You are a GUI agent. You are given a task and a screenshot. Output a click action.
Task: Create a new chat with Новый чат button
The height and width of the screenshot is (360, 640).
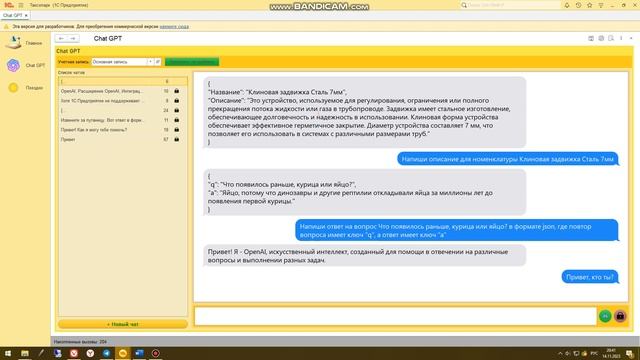(x=122, y=324)
